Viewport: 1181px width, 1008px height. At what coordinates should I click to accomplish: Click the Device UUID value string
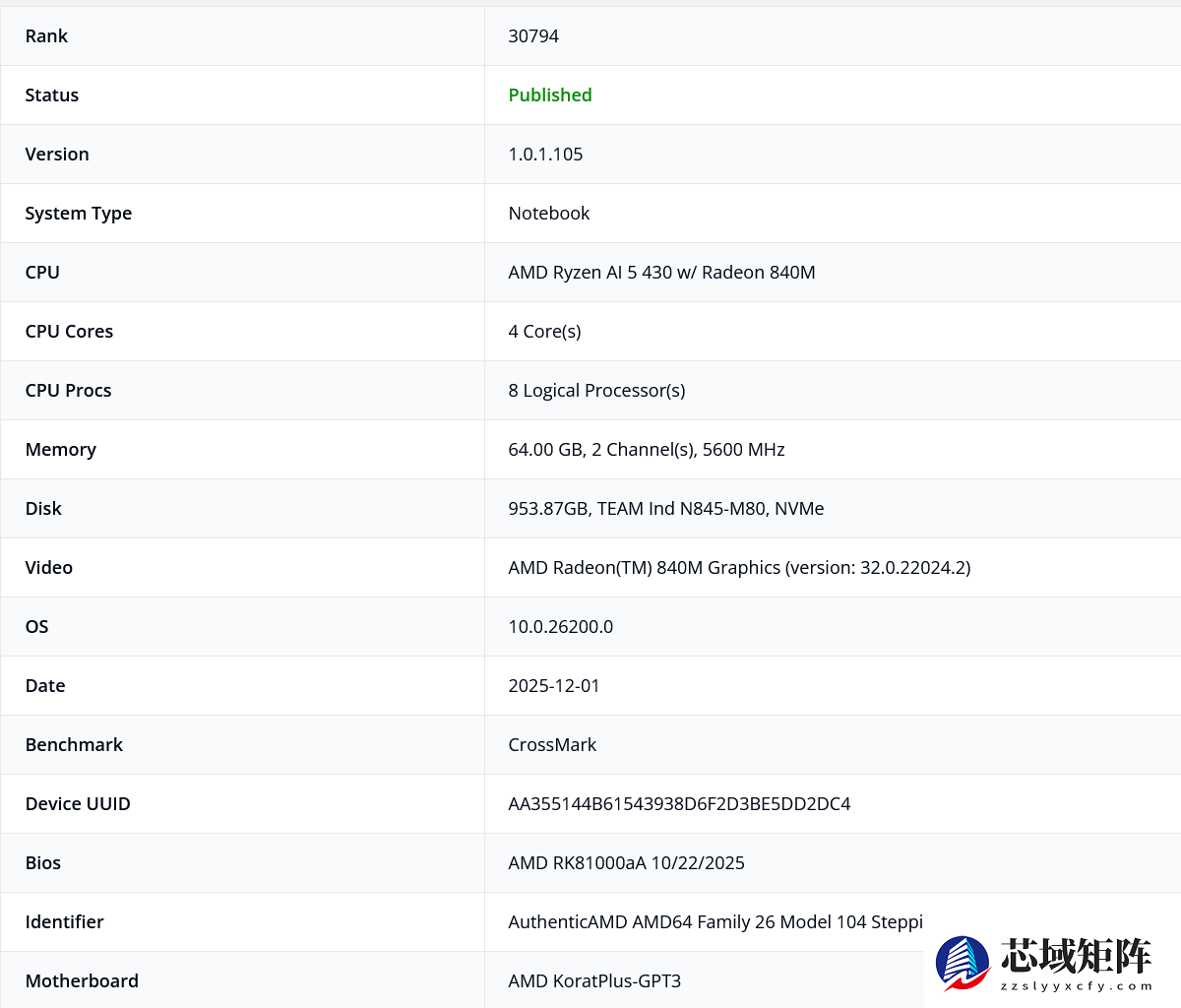679,804
